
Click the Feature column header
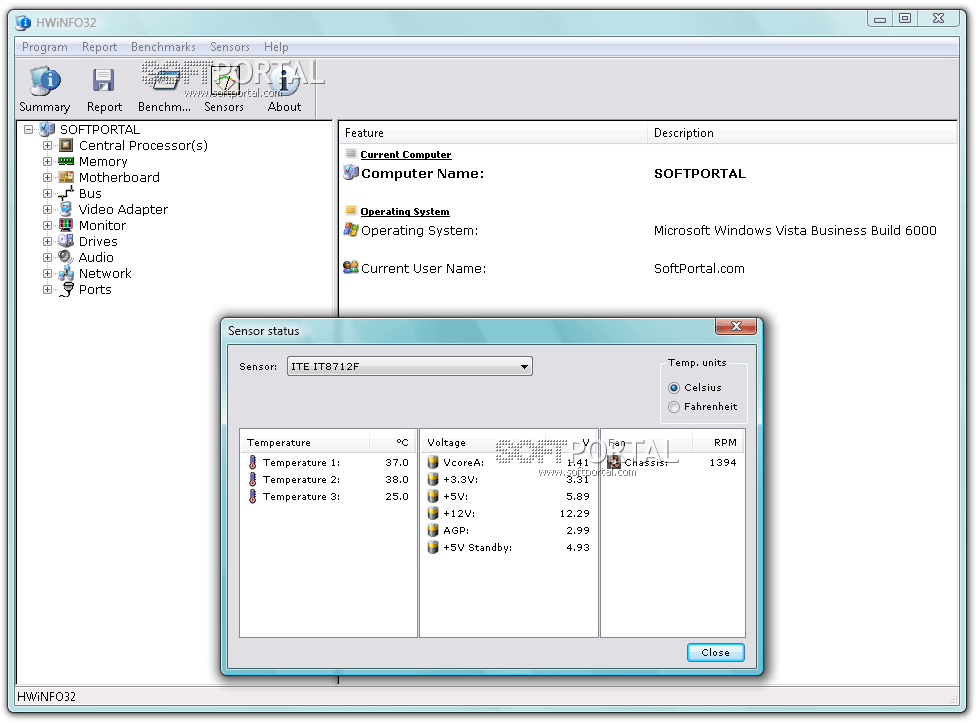tap(493, 133)
